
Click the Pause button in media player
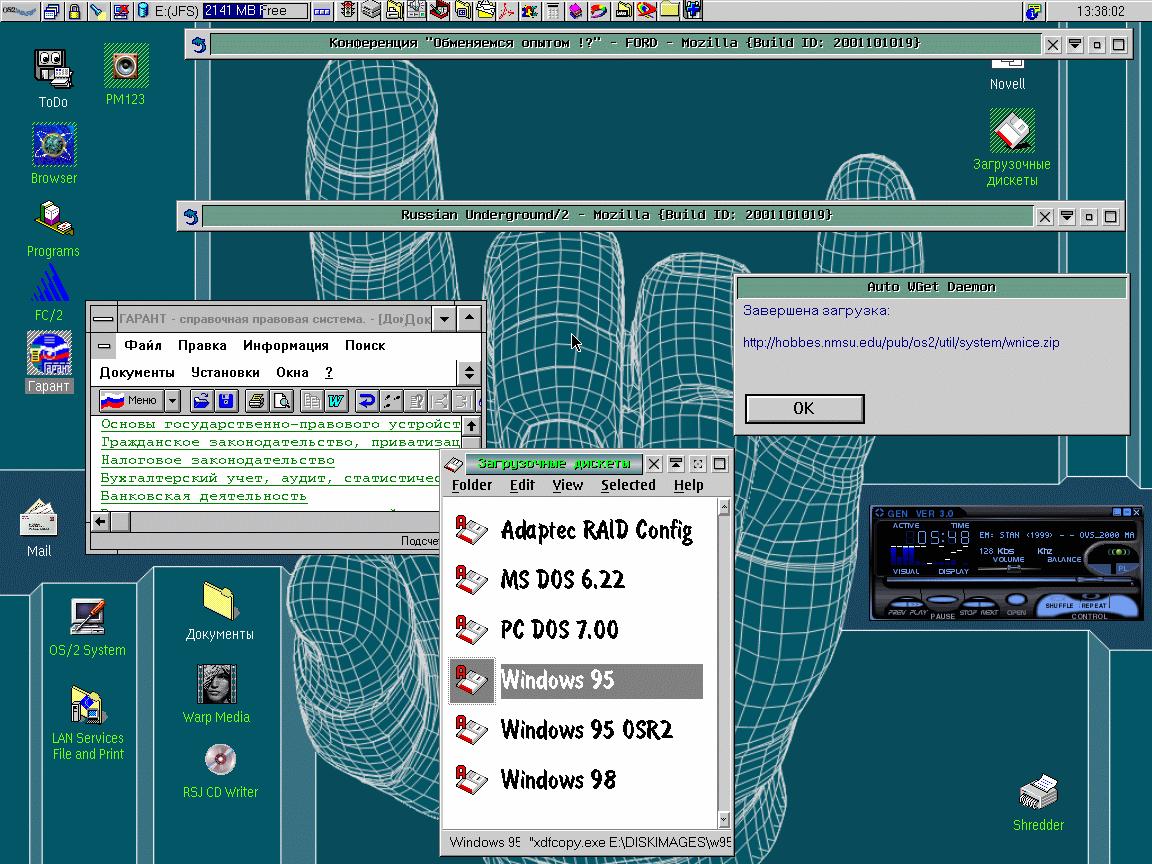pyautogui.click(x=943, y=600)
